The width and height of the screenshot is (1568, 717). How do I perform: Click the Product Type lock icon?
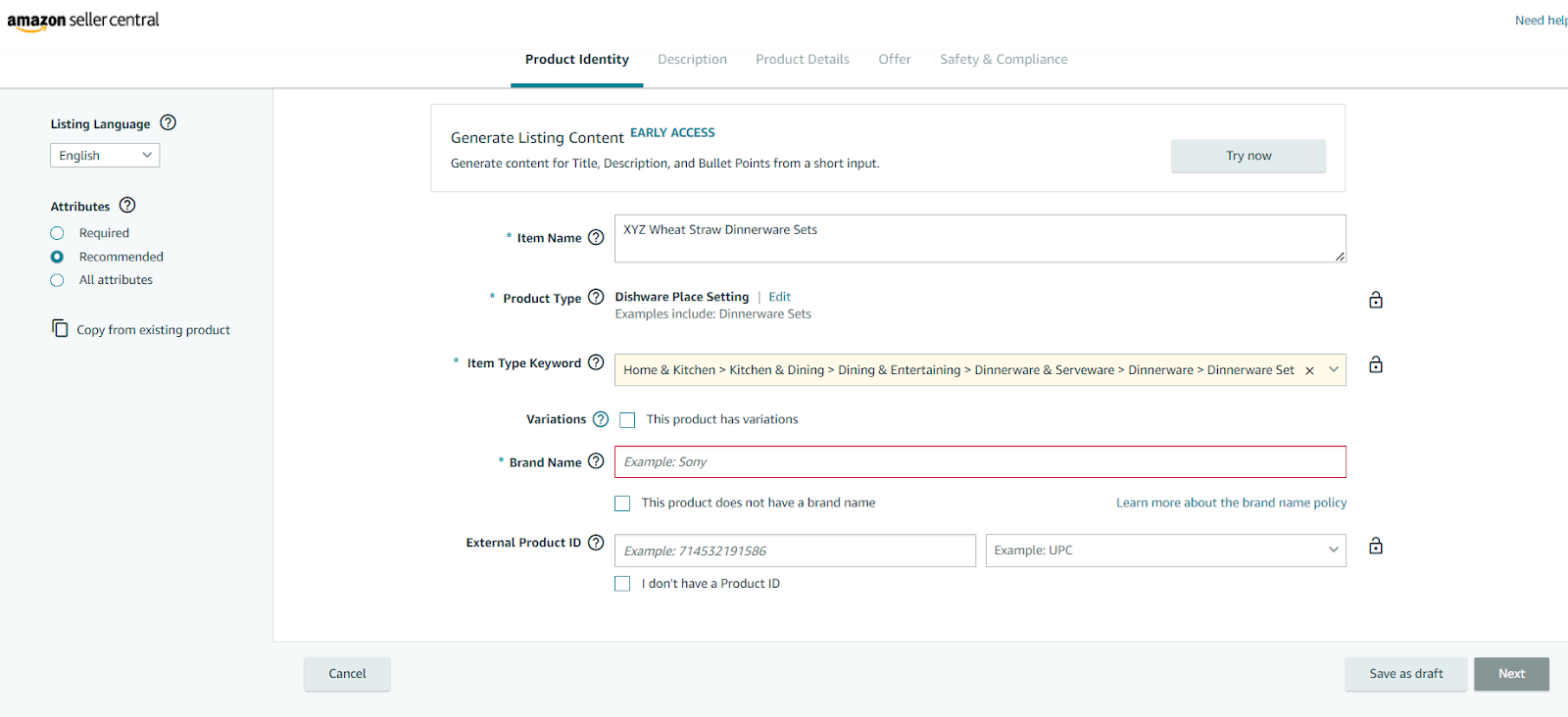click(1376, 300)
